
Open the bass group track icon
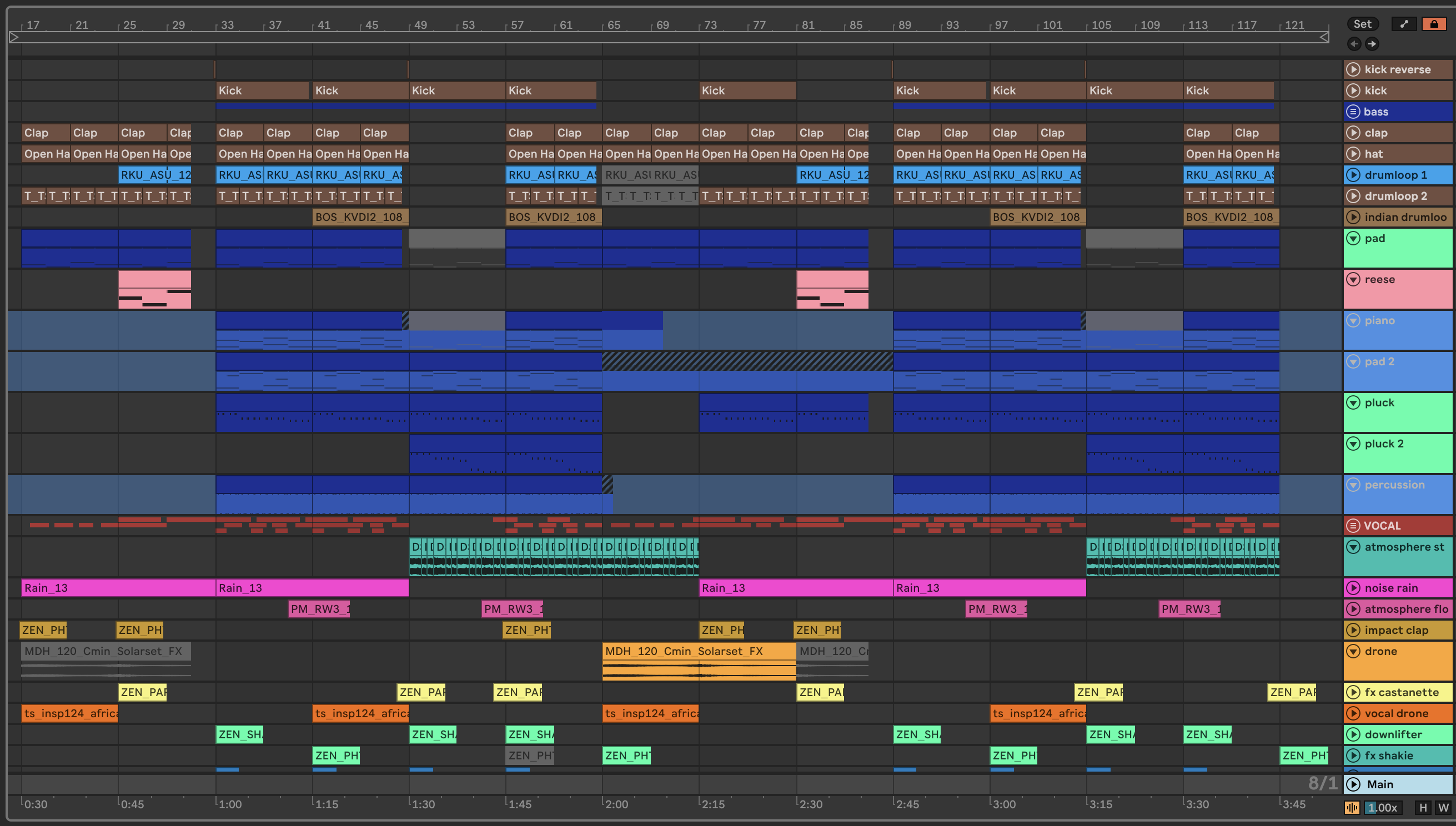[x=1353, y=111]
